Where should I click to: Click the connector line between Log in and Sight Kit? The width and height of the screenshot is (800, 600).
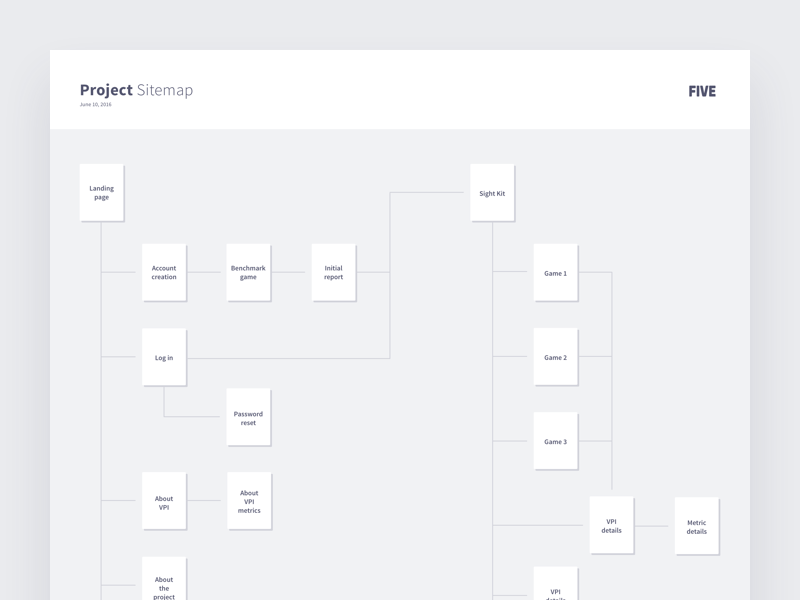click(288, 358)
